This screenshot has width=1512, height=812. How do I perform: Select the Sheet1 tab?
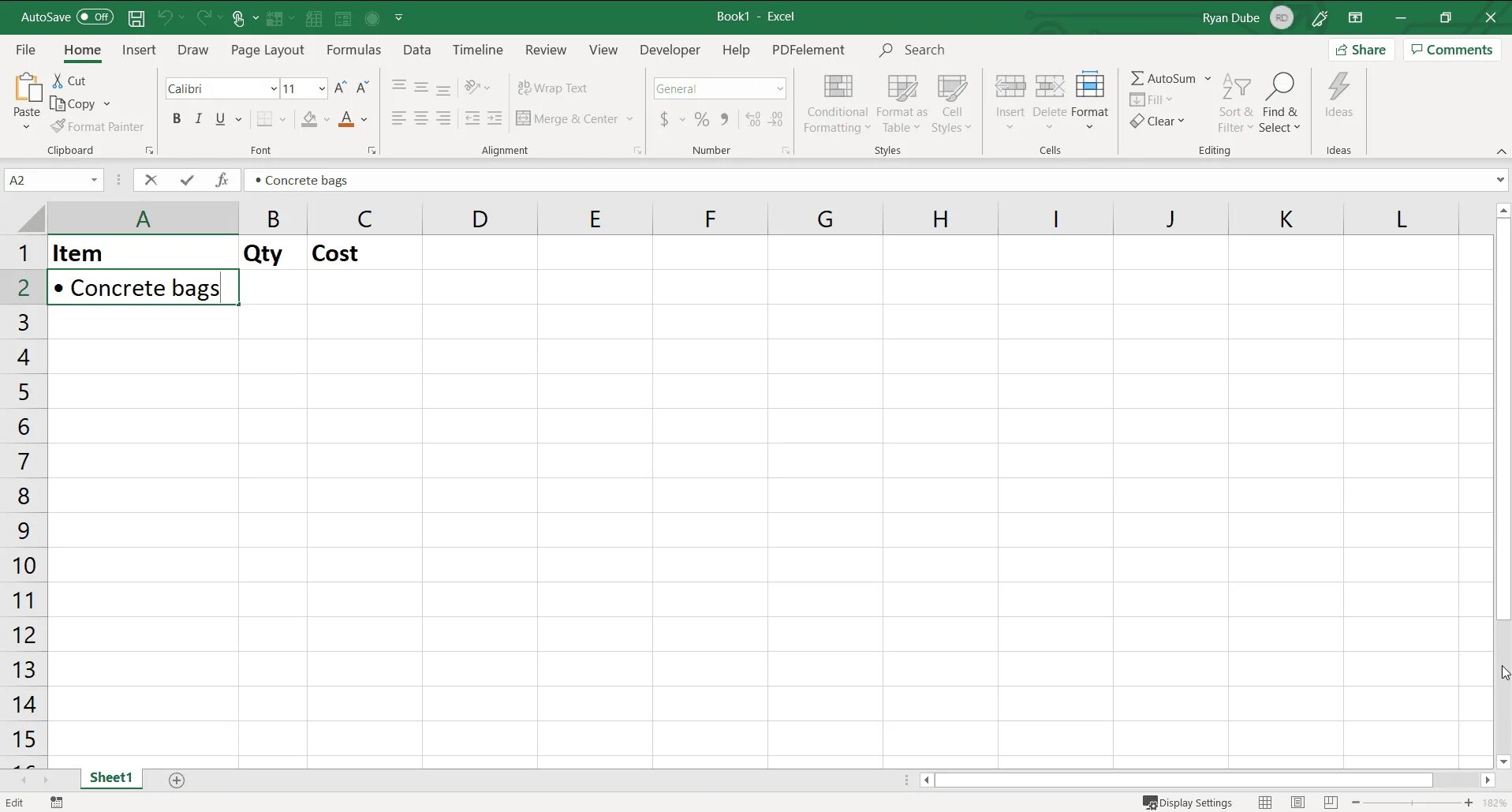(111, 778)
